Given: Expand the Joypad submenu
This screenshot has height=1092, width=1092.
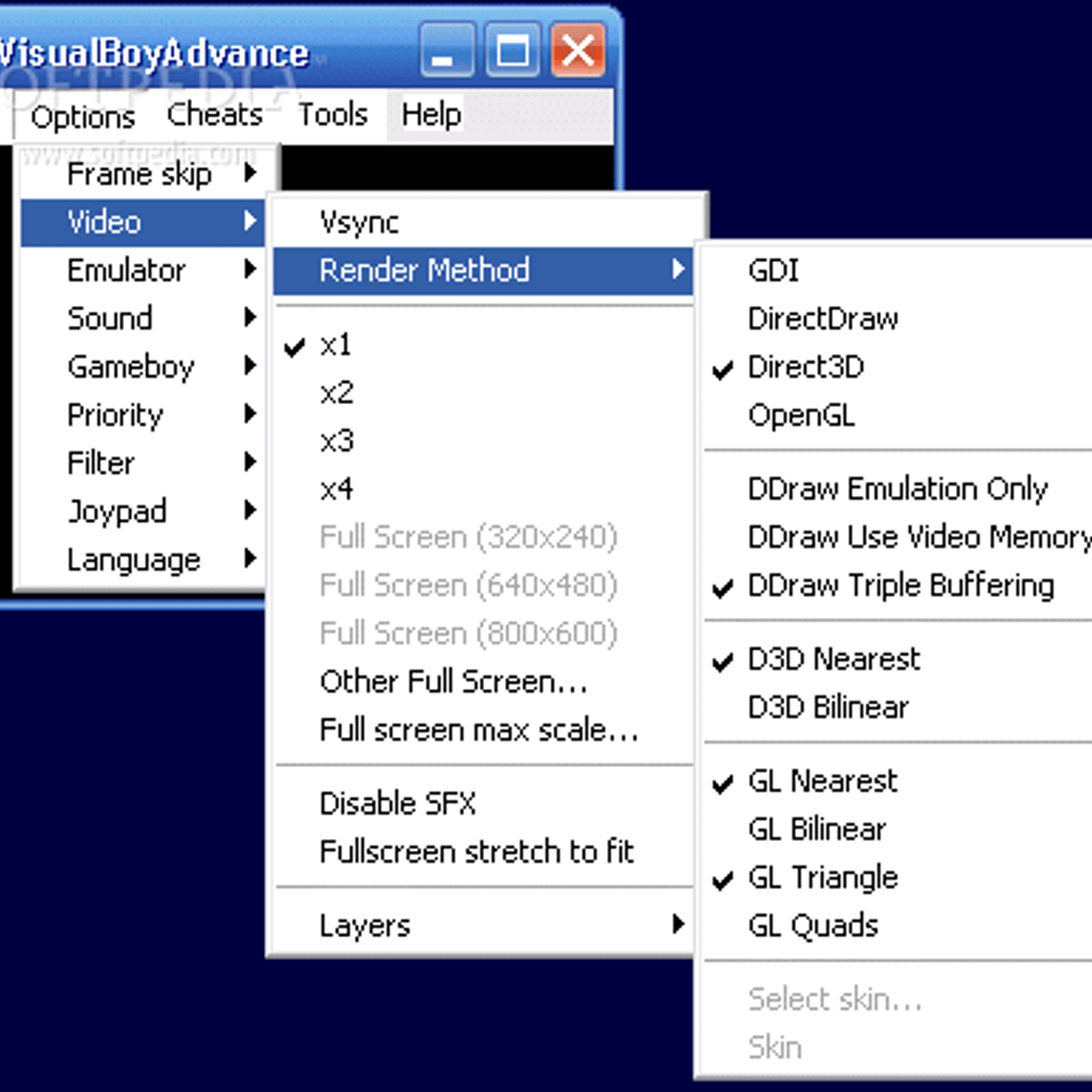Looking at the screenshot, I should (143, 511).
